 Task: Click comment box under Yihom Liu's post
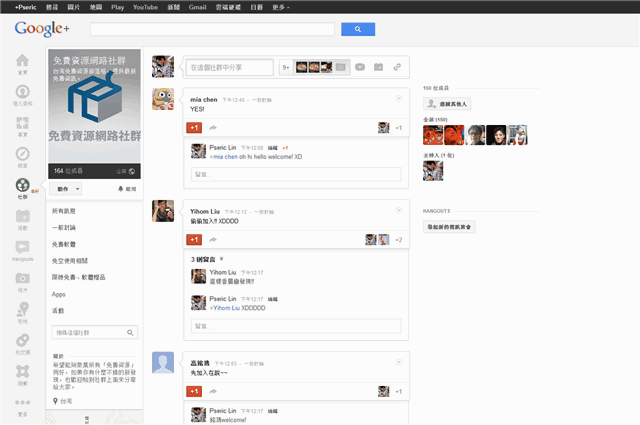(x=296, y=326)
